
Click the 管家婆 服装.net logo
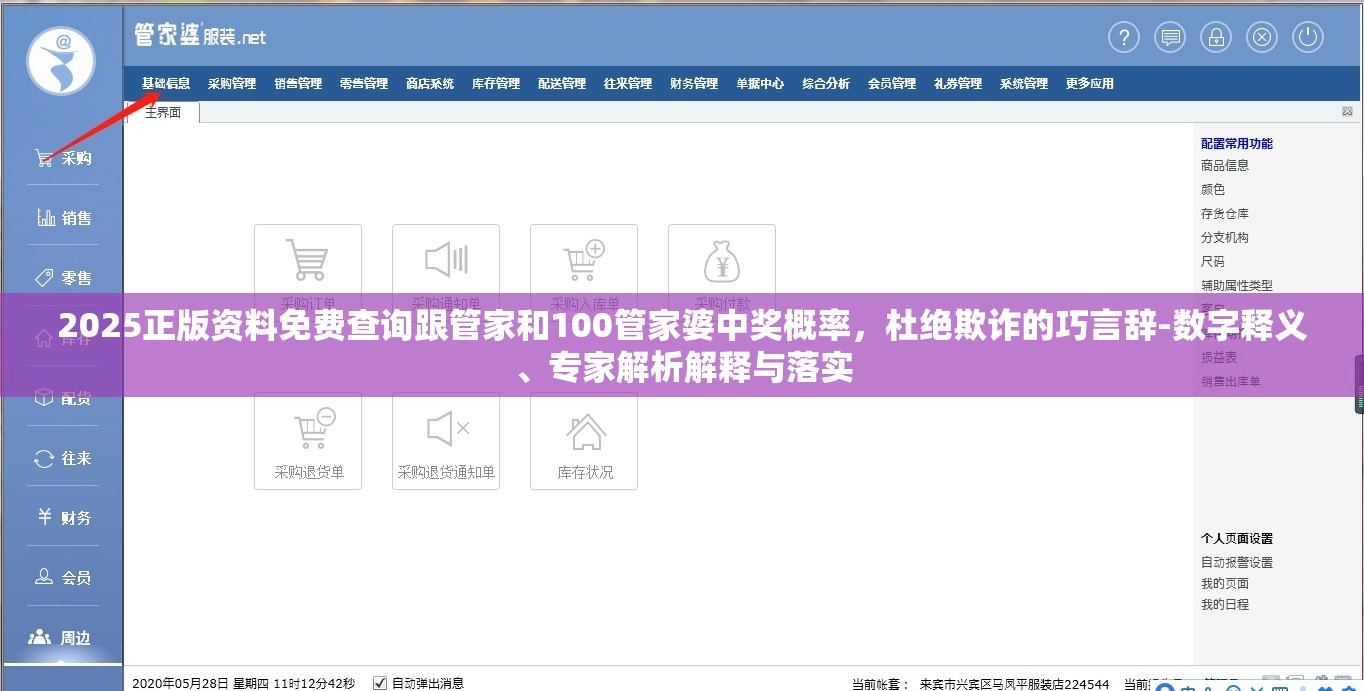point(201,36)
